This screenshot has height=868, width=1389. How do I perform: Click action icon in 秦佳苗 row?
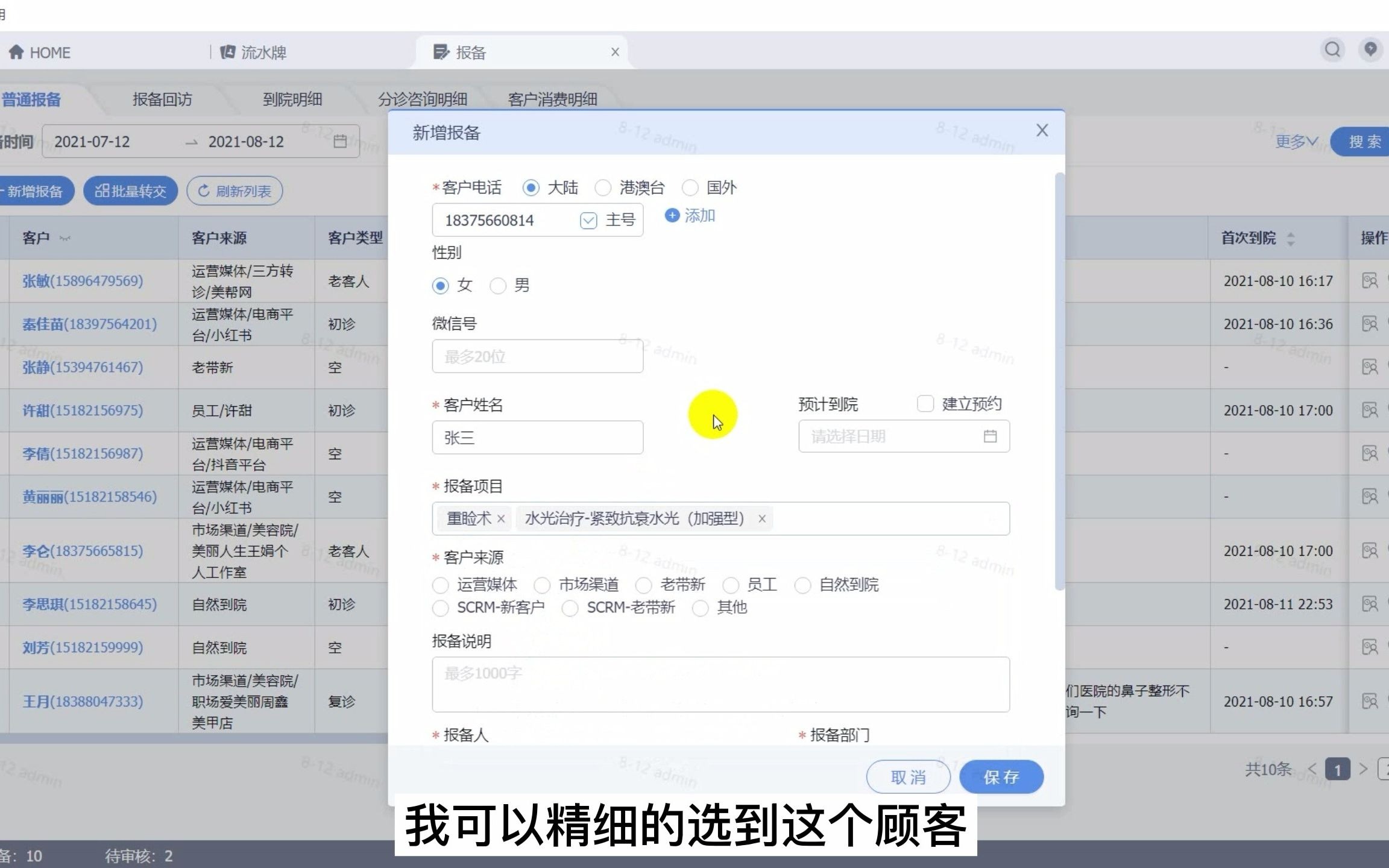pyautogui.click(x=1370, y=324)
